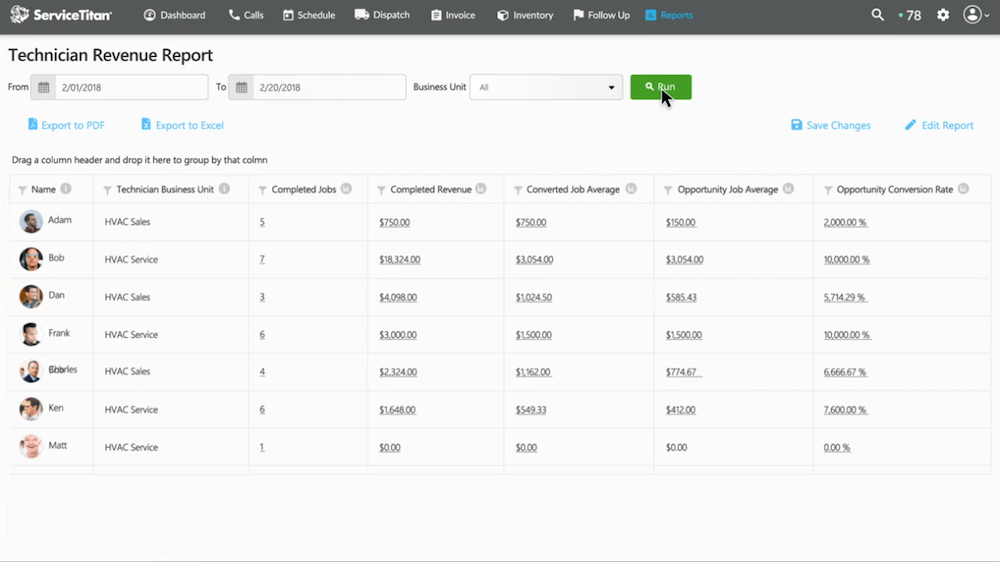This screenshot has height=562, width=1000.
Task: Open the Dispatch tab
Action: [x=382, y=15]
